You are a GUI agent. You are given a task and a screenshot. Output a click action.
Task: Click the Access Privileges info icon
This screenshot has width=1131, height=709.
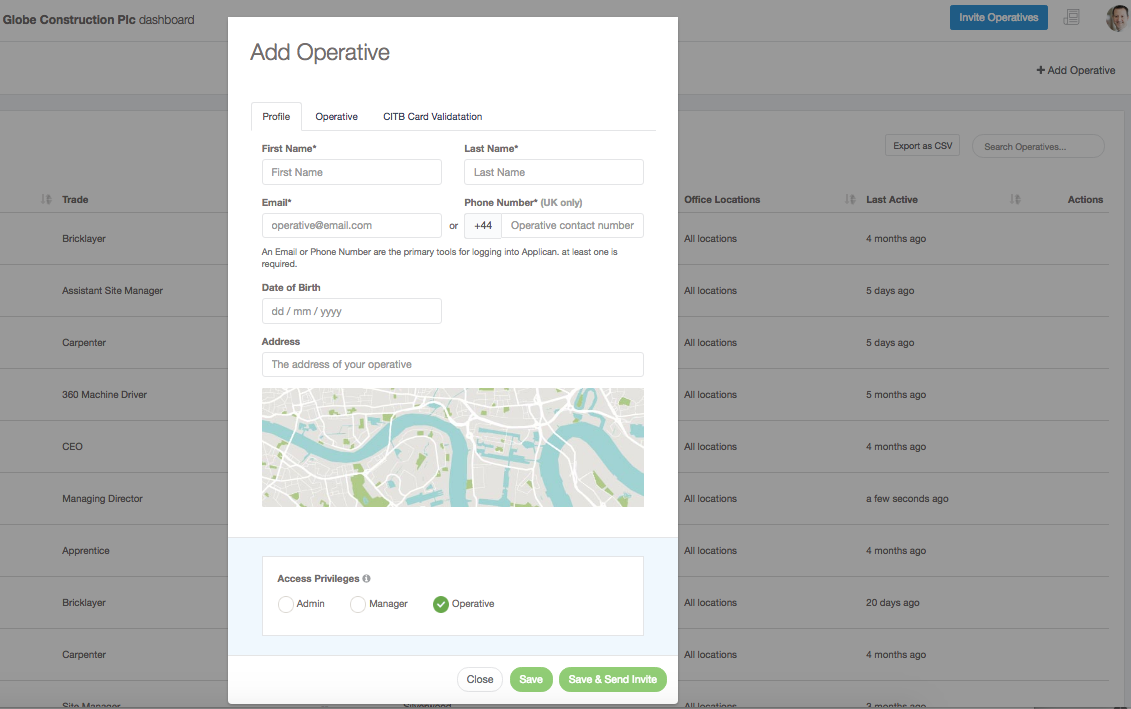point(366,579)
